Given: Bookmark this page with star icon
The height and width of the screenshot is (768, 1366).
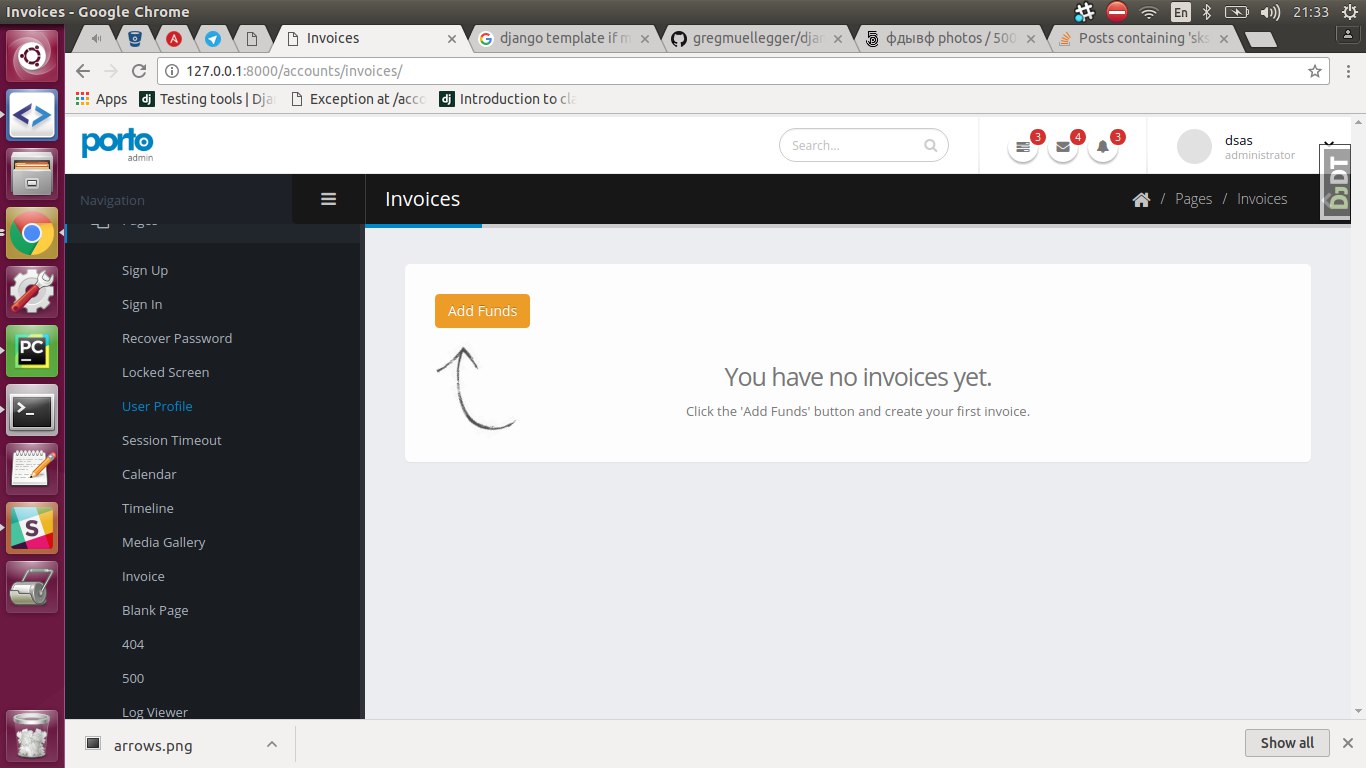Looking at the screenshot, I should (1315, 71).
